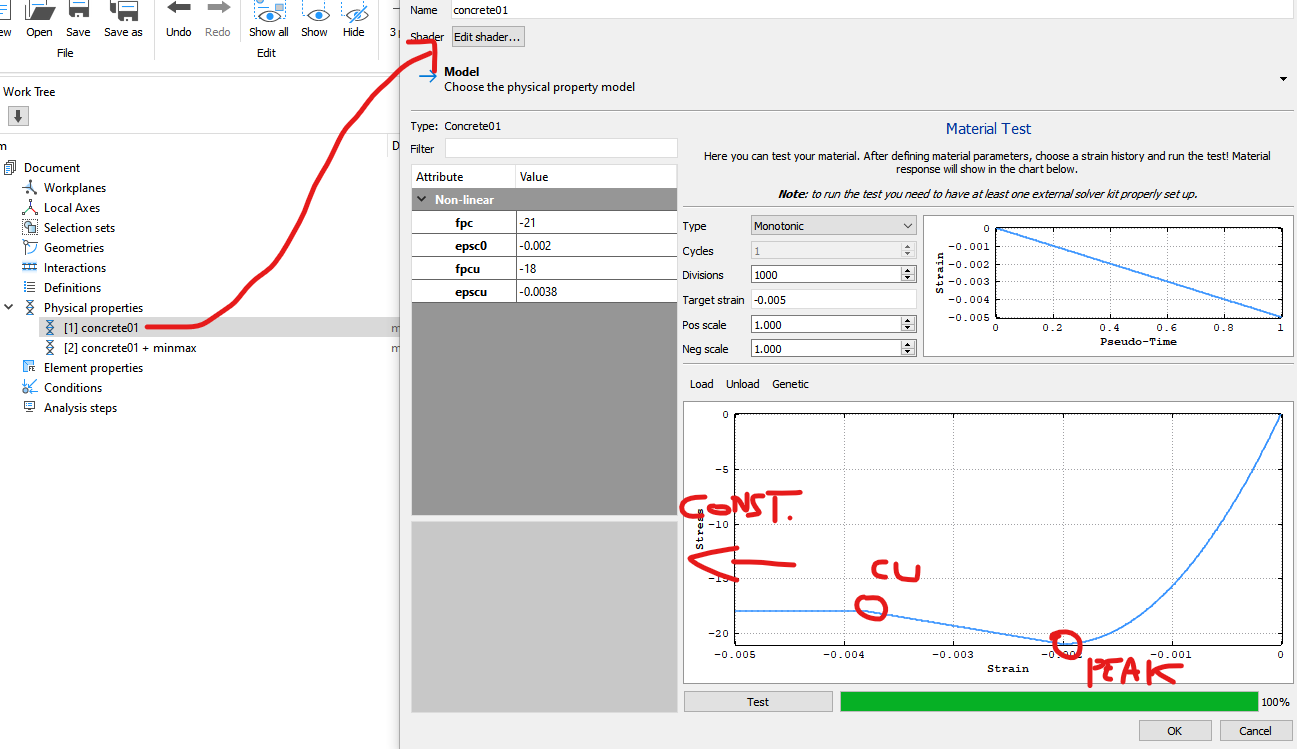This screenshot has height=749, width=1297.
Task: Click the fpc value cell -21
Action: (x=597, y=222)
